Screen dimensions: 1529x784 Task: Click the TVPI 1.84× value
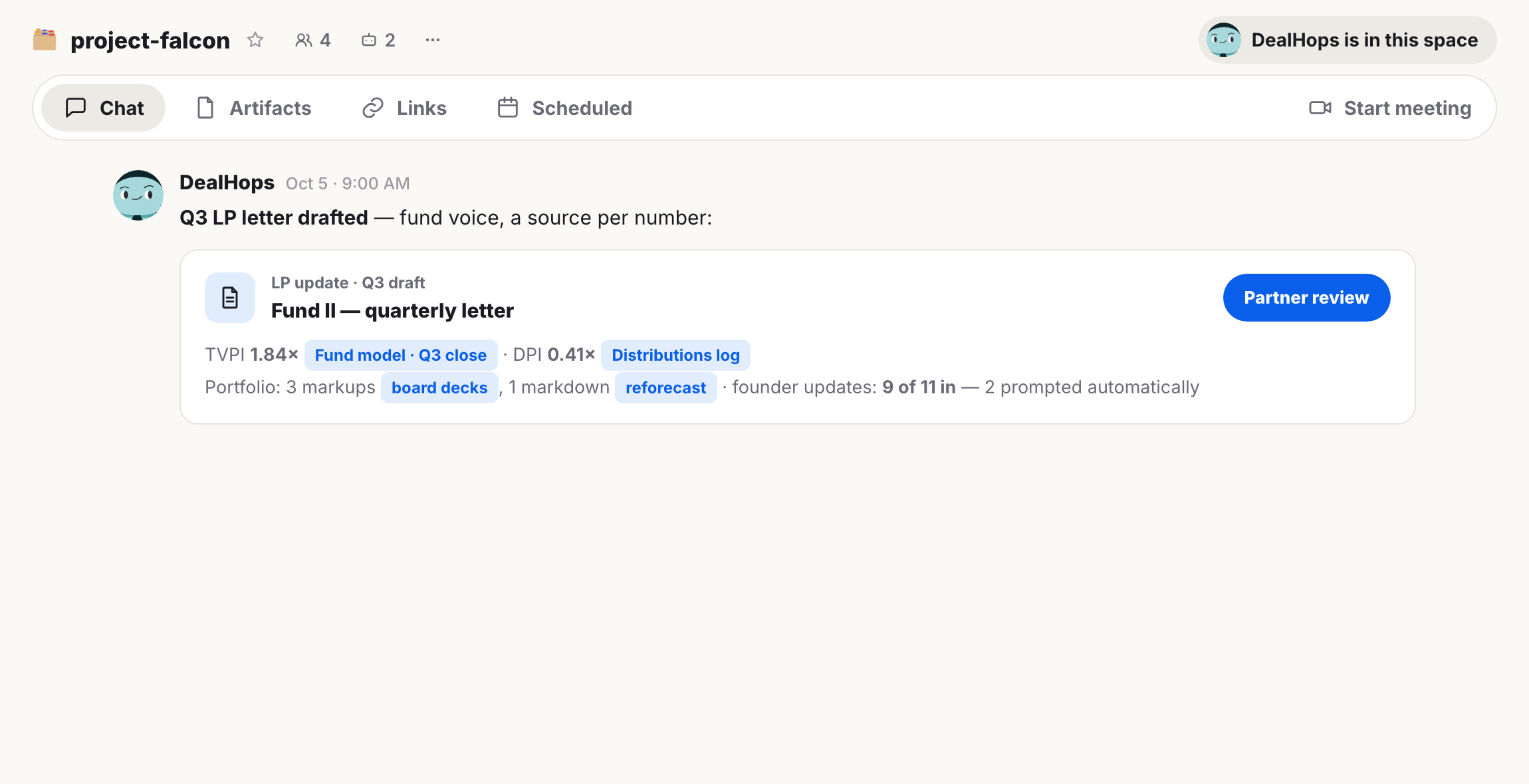click(x=251, y=355)
